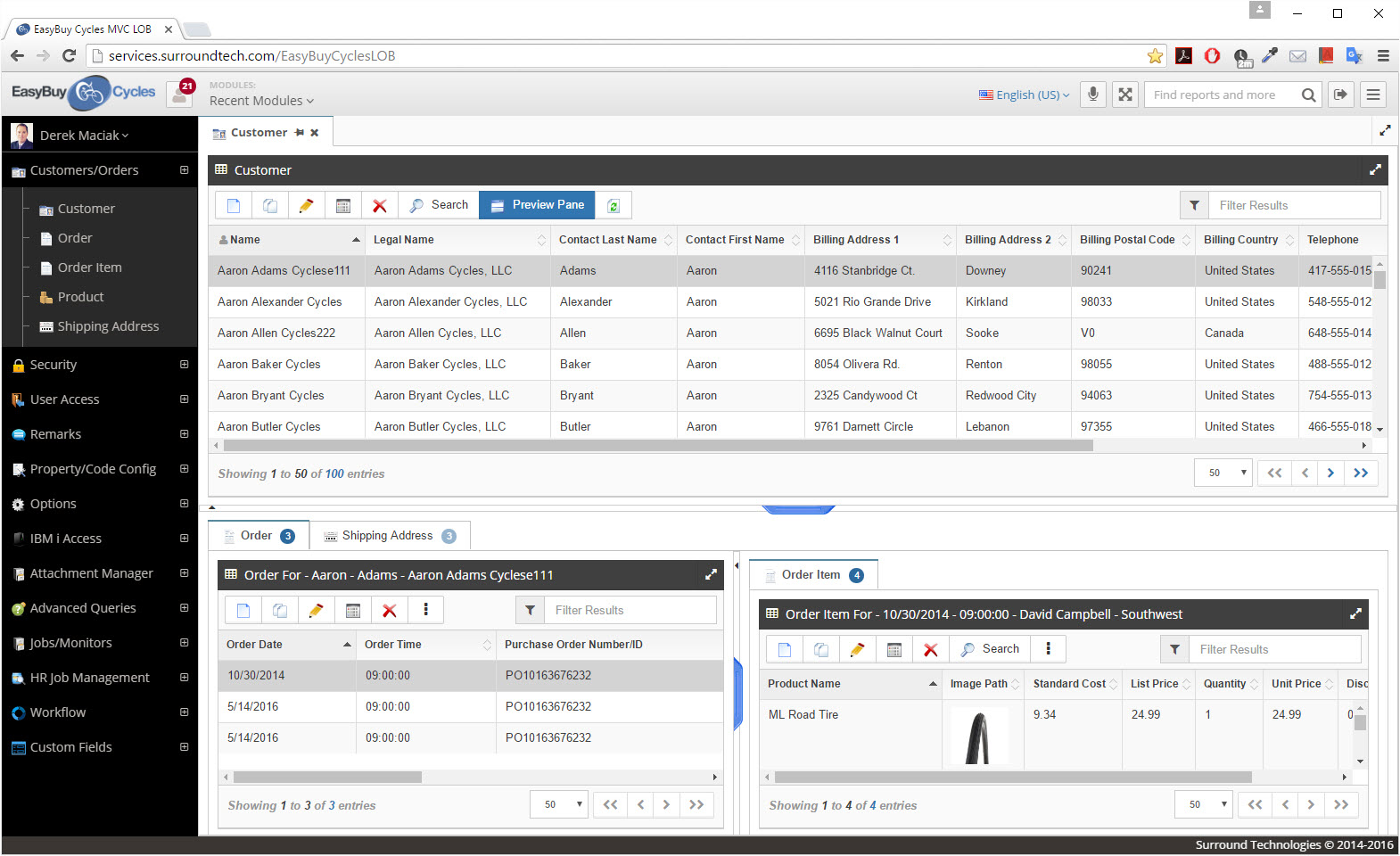The image size is (1400, 856).
Task: Click the Customer grid horizontal scrollbar
Action: tap(658, 445)
